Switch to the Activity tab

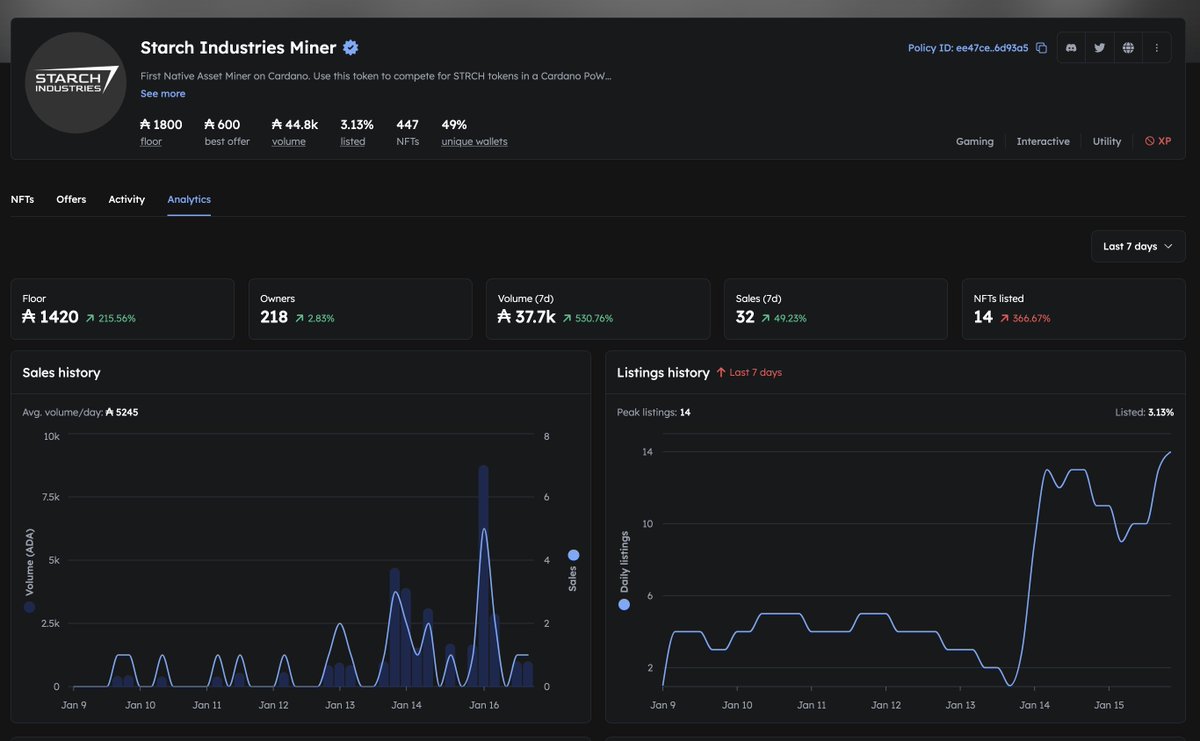coord(127,199)
